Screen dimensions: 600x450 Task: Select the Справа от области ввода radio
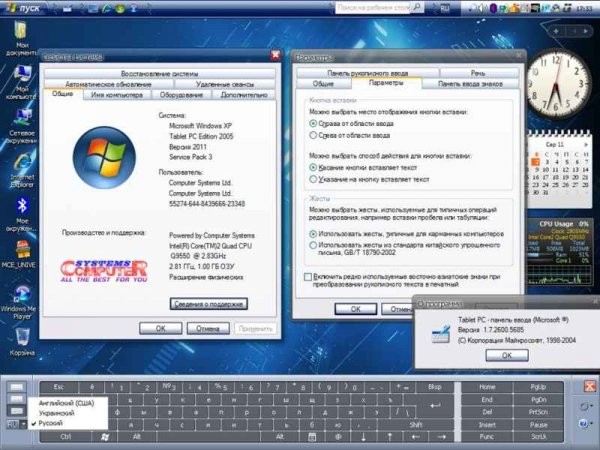(313, 124)
